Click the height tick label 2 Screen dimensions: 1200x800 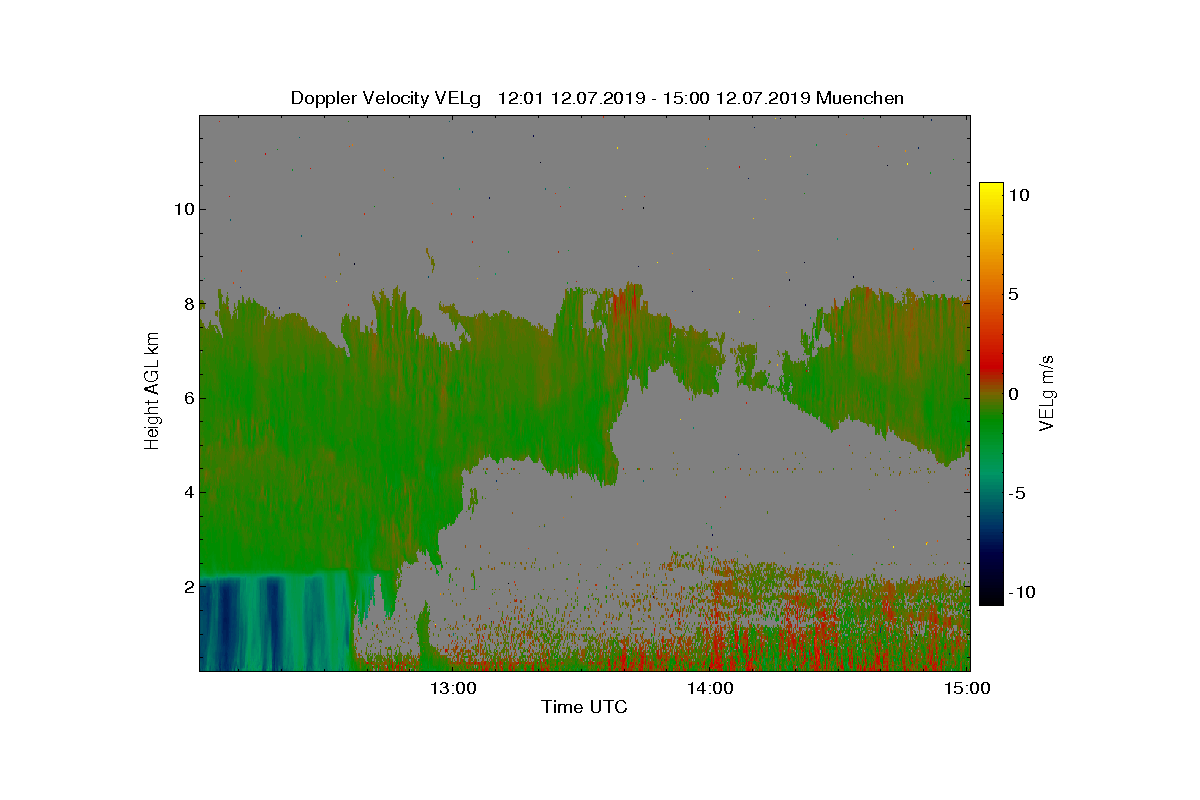click(x=187, y=586)
